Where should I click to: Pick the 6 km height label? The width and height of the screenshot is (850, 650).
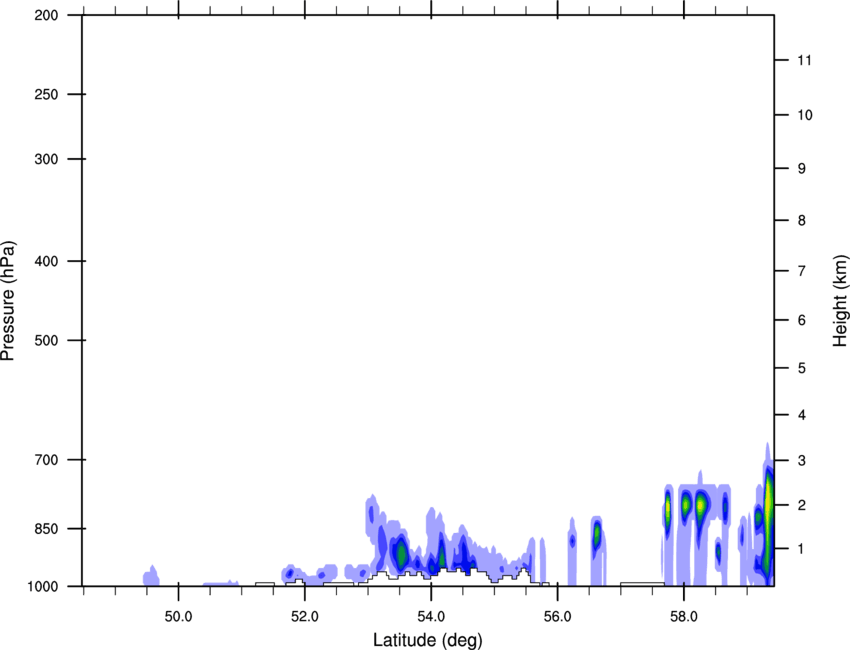[x=802, y=320]
